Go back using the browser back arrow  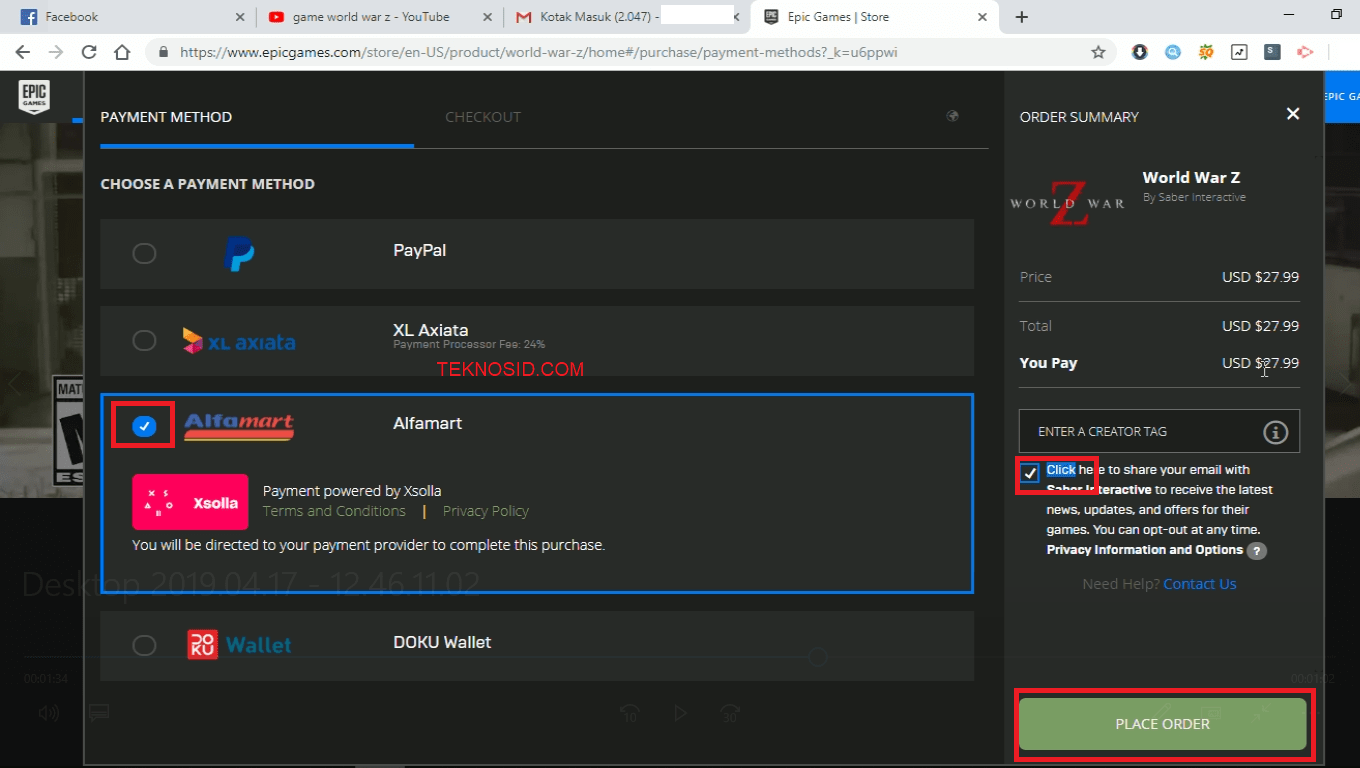click(23, 52)
